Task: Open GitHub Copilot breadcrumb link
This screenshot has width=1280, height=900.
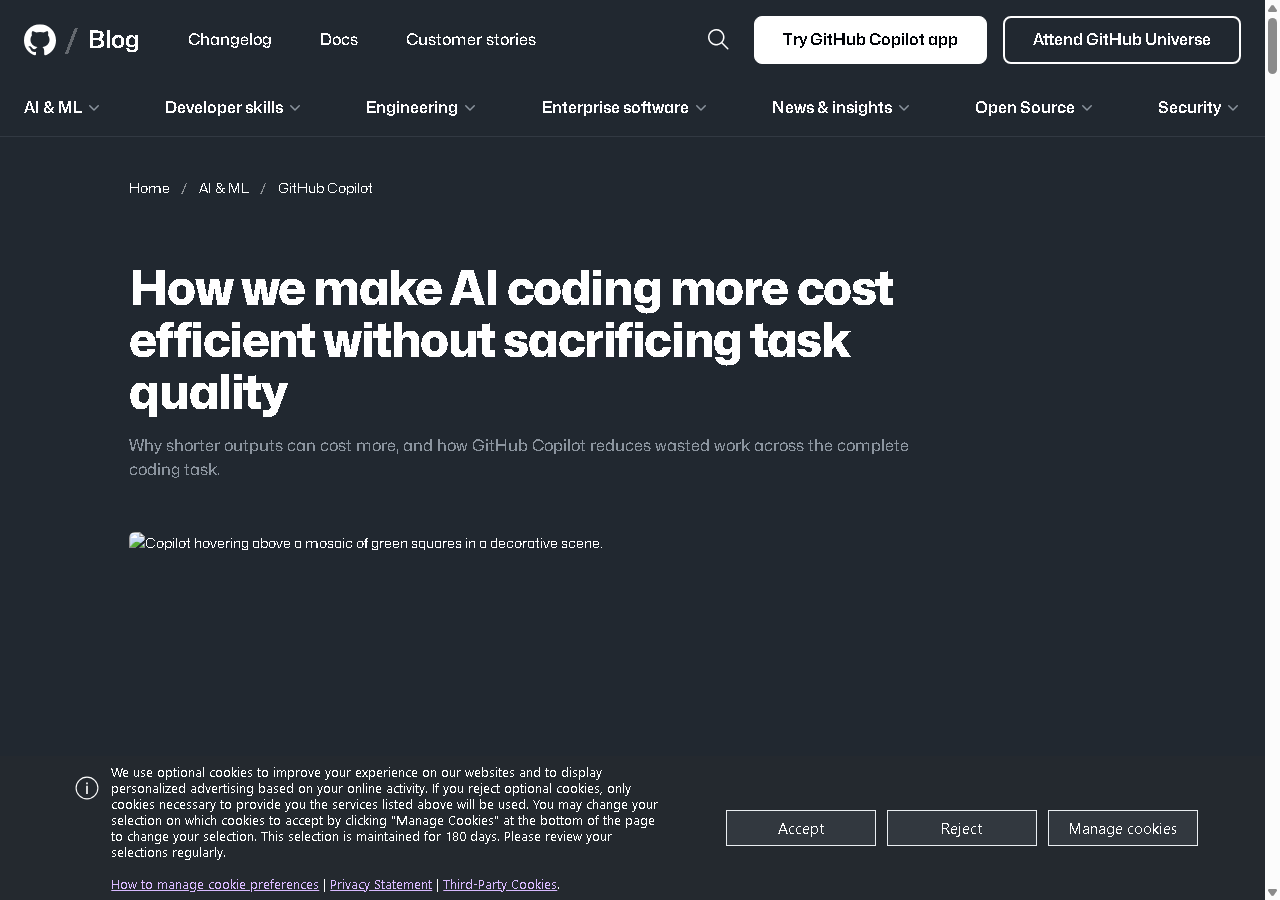Action: [x=325, y=188]
